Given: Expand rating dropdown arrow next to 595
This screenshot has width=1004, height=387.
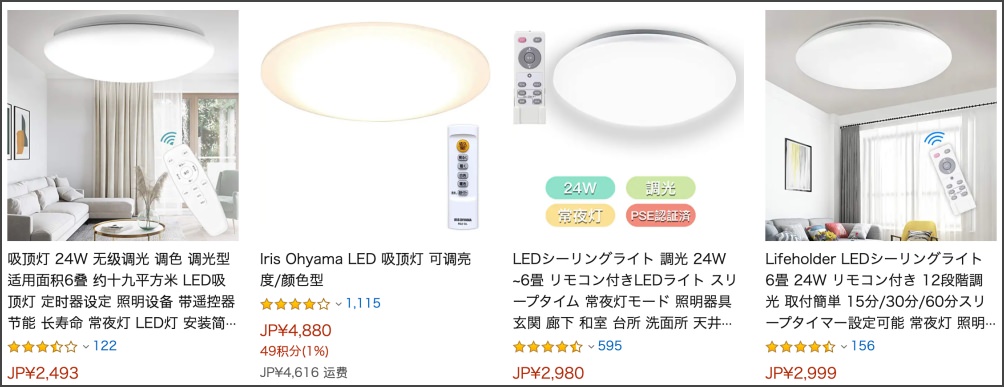Looking at the screenshot, I should (591, 347).
